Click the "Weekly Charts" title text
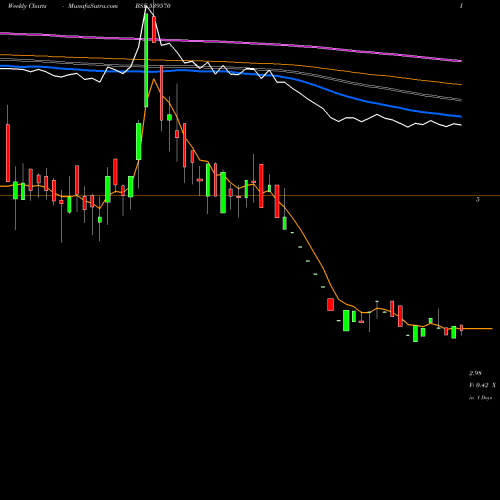This screenshot has width=500, height=500. (x=27, y=6)
